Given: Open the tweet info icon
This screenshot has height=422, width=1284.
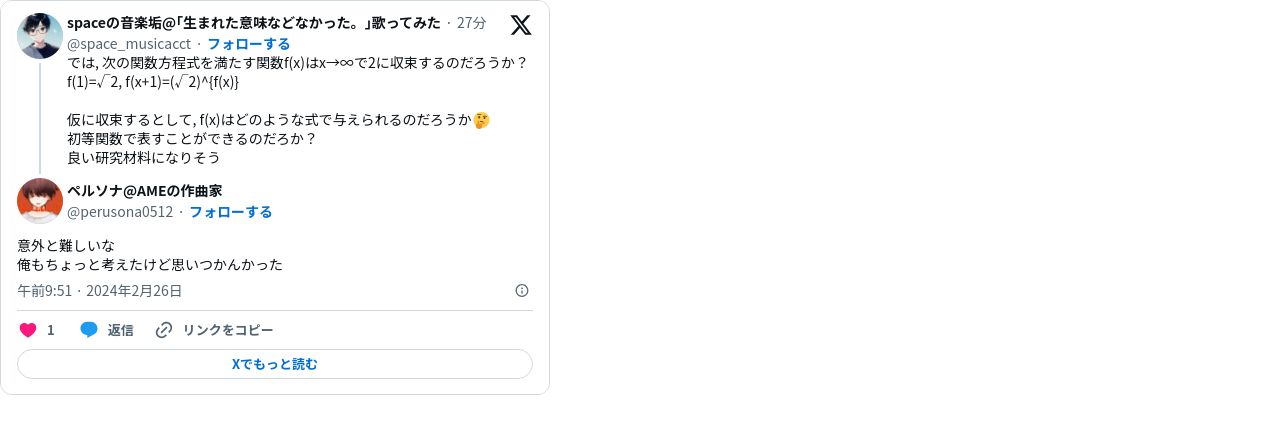Looking at the screenshot, I should tap(522, 290).
